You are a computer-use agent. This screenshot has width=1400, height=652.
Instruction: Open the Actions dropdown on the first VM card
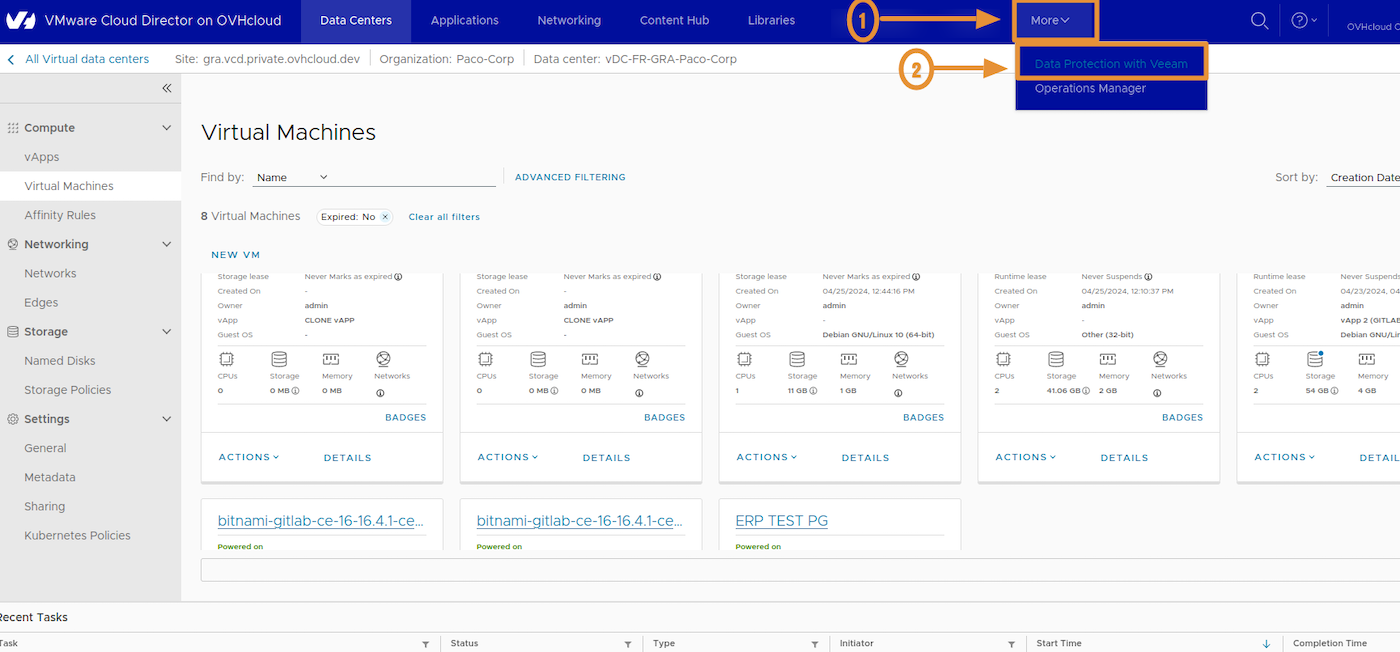click(248, 457)
